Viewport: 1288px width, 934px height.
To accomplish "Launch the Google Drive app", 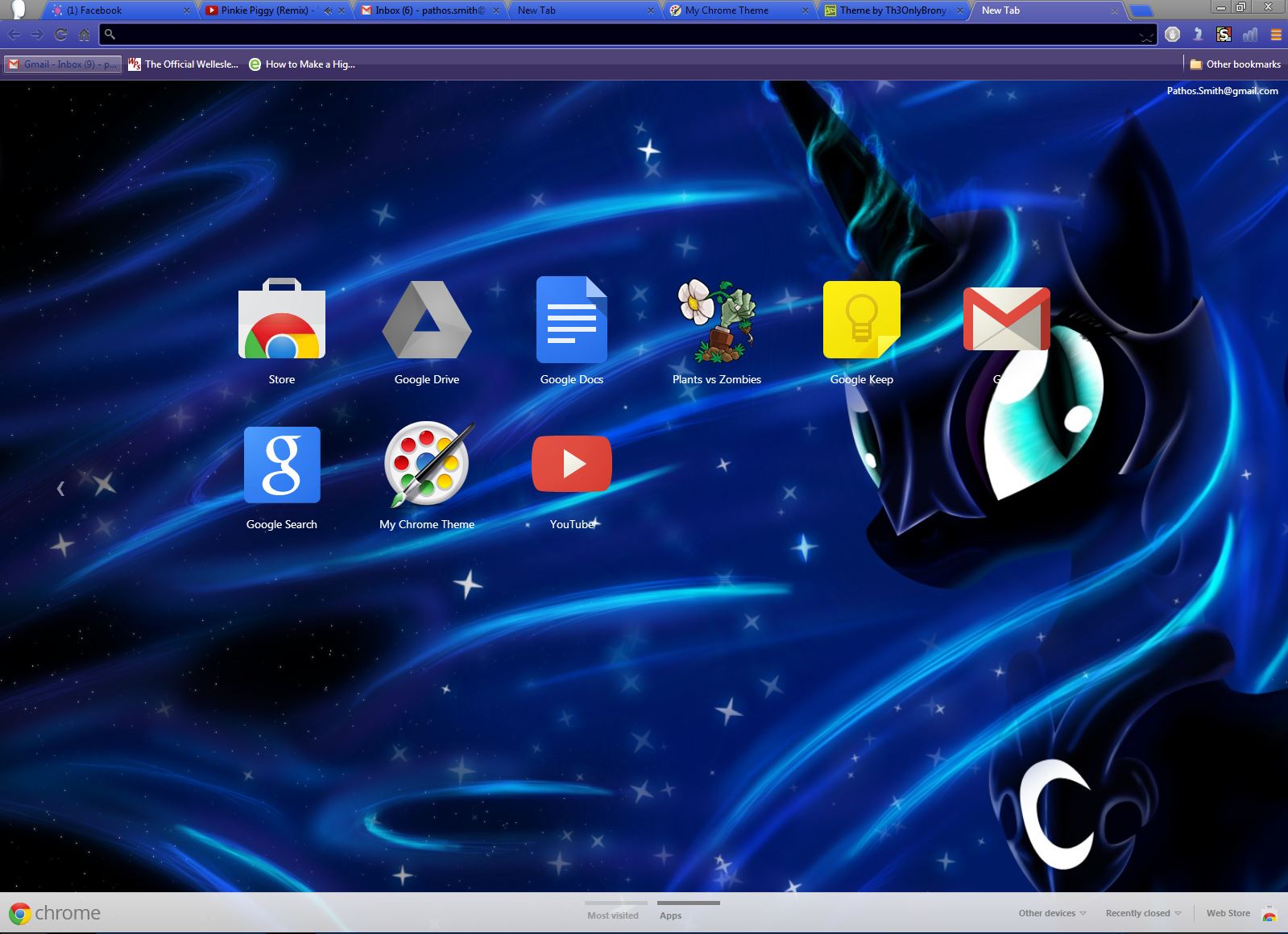I will [x=427, y=320].
